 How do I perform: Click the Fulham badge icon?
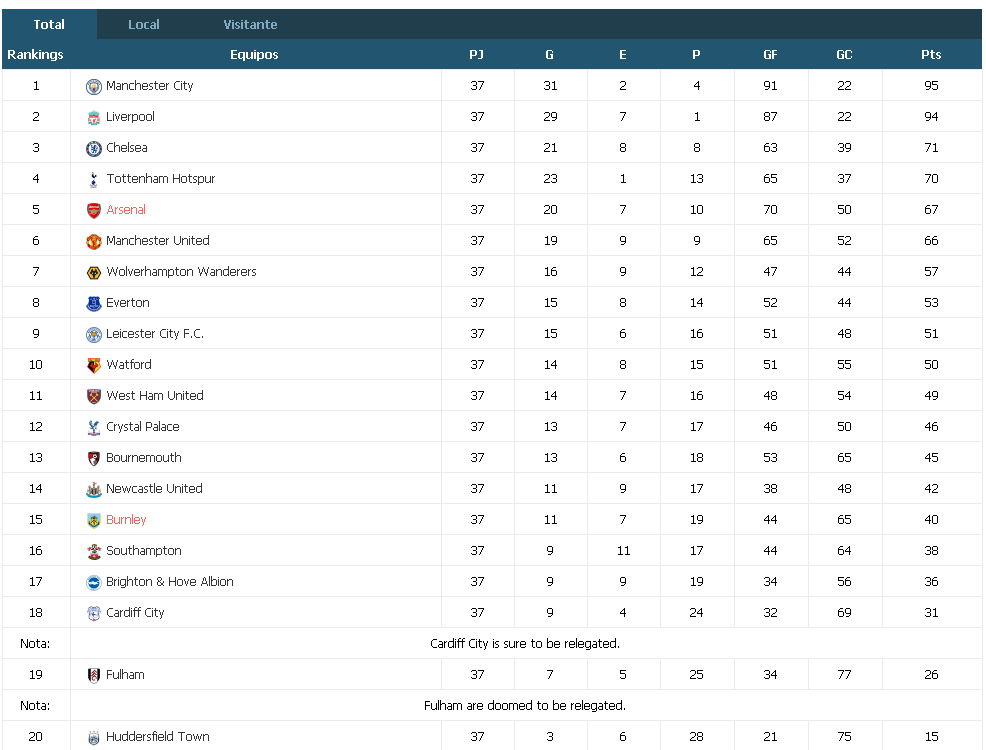point(94,675)
